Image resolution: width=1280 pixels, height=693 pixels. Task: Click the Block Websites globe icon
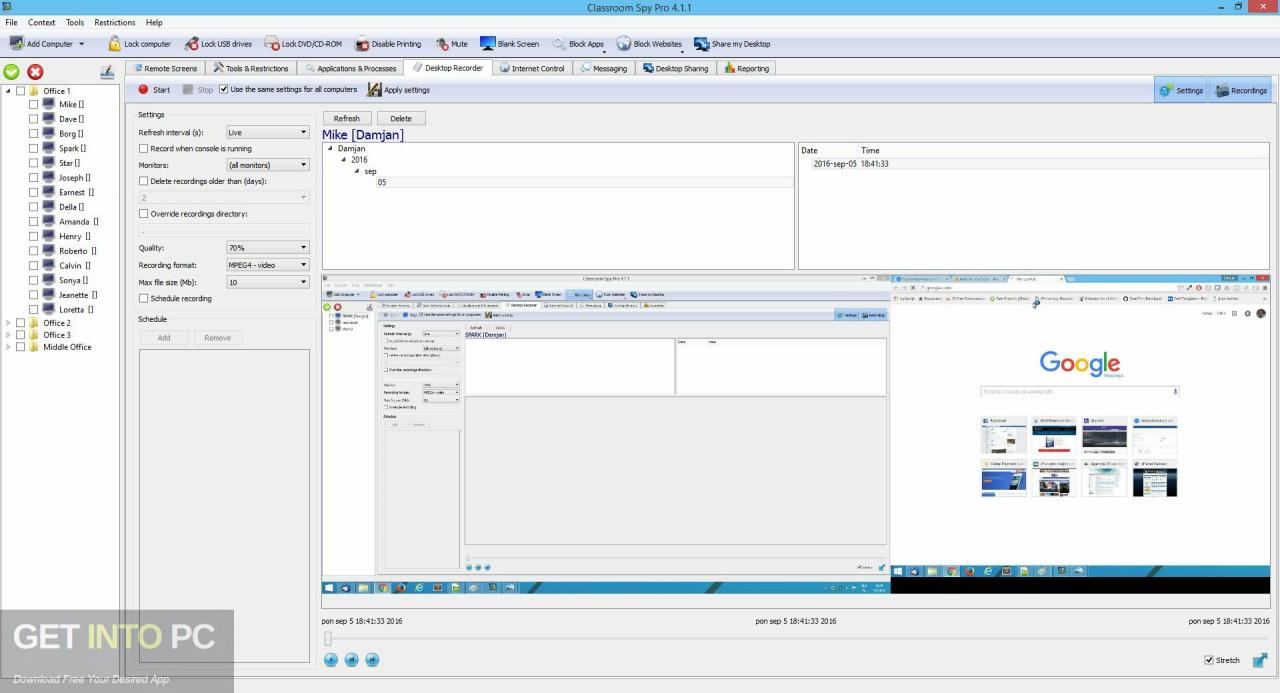(x=623, y=44)
